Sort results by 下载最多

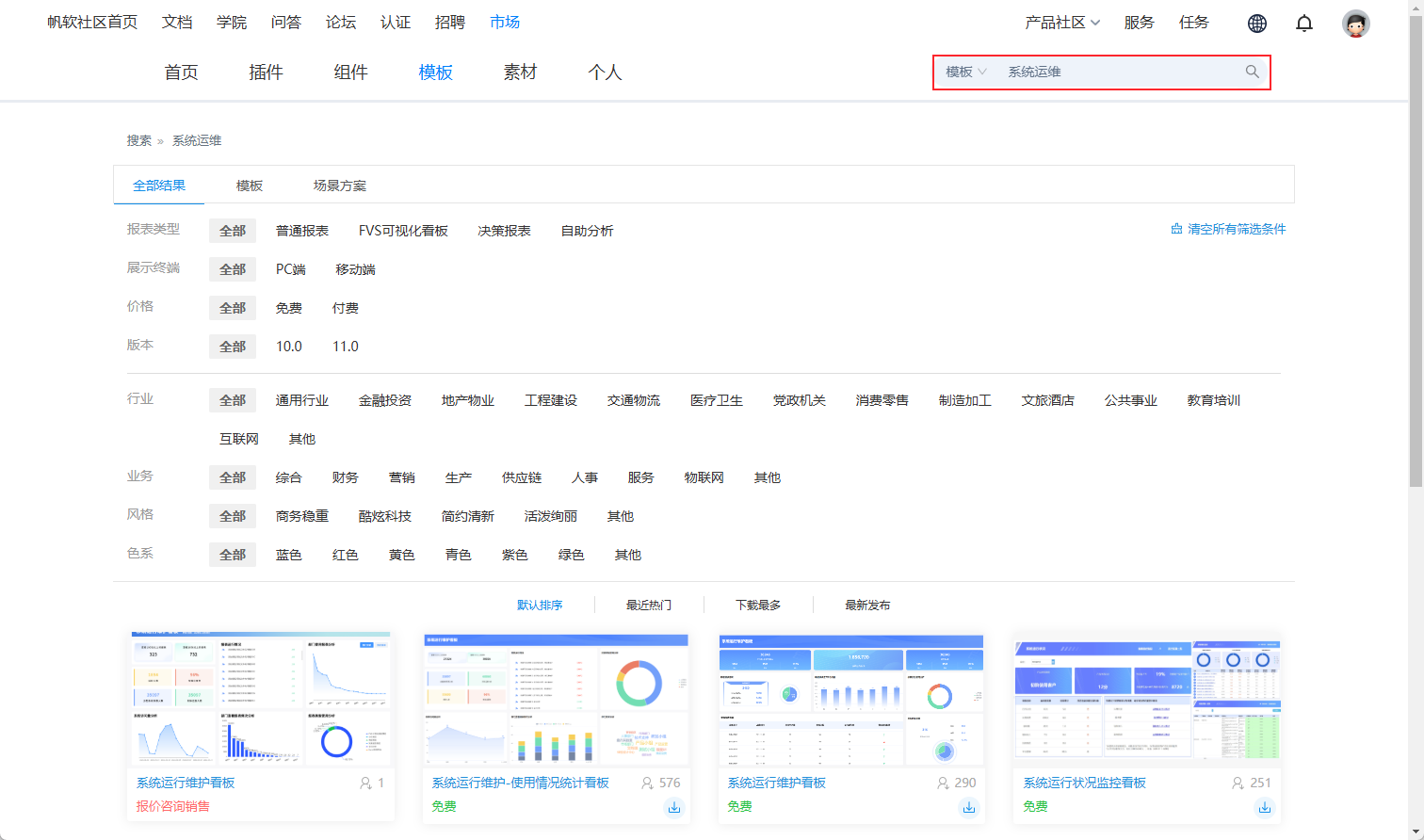pos(757,605)
